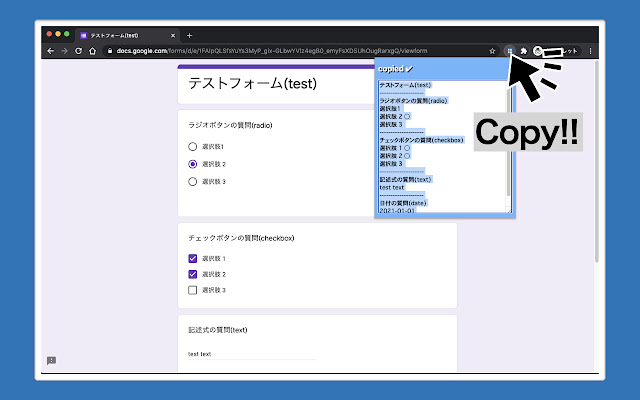The image size is (640, 400).
Task: Click the form copy extension icon
Action: coord(509,51)
